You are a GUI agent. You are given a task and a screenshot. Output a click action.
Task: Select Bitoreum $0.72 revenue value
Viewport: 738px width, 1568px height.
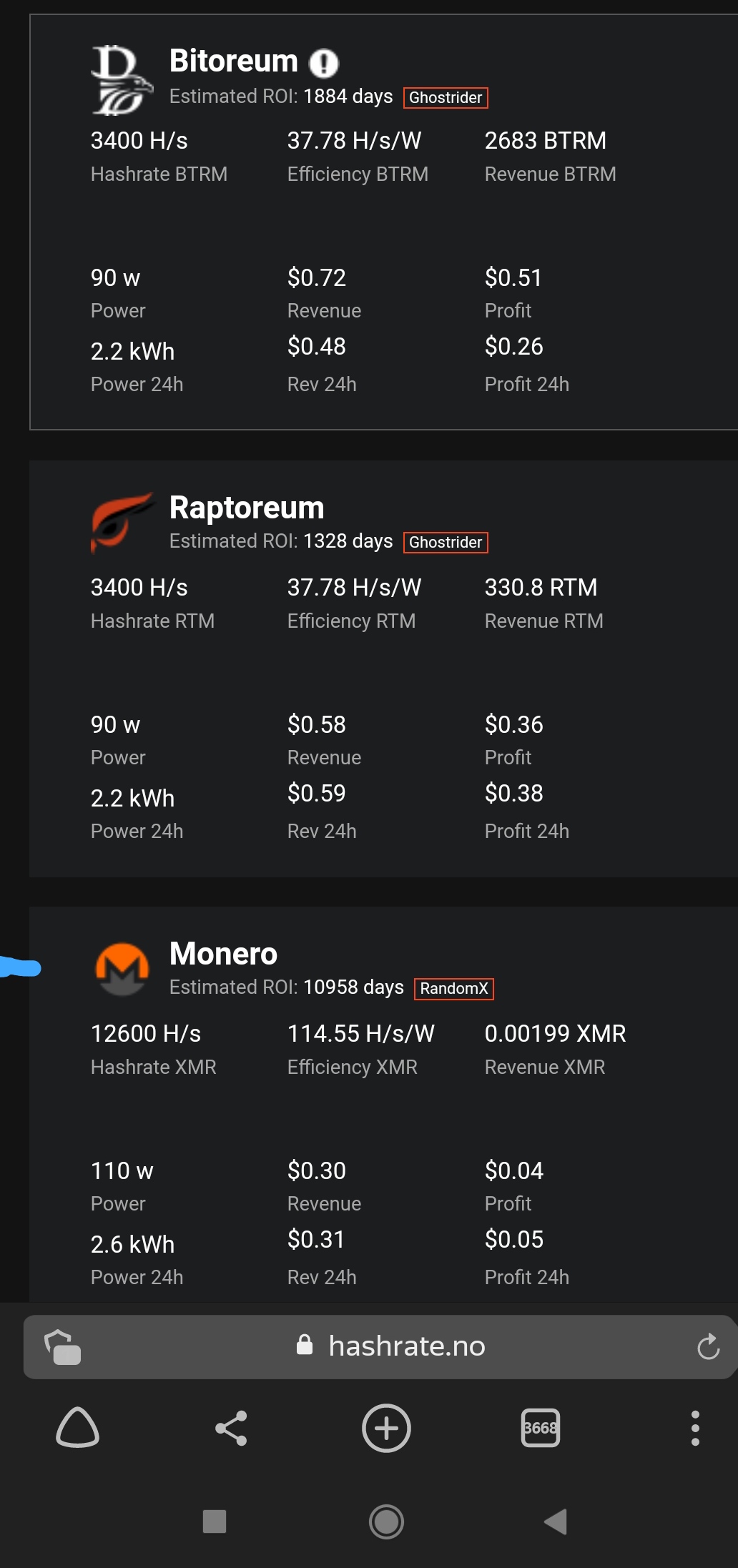coord(316,278)
